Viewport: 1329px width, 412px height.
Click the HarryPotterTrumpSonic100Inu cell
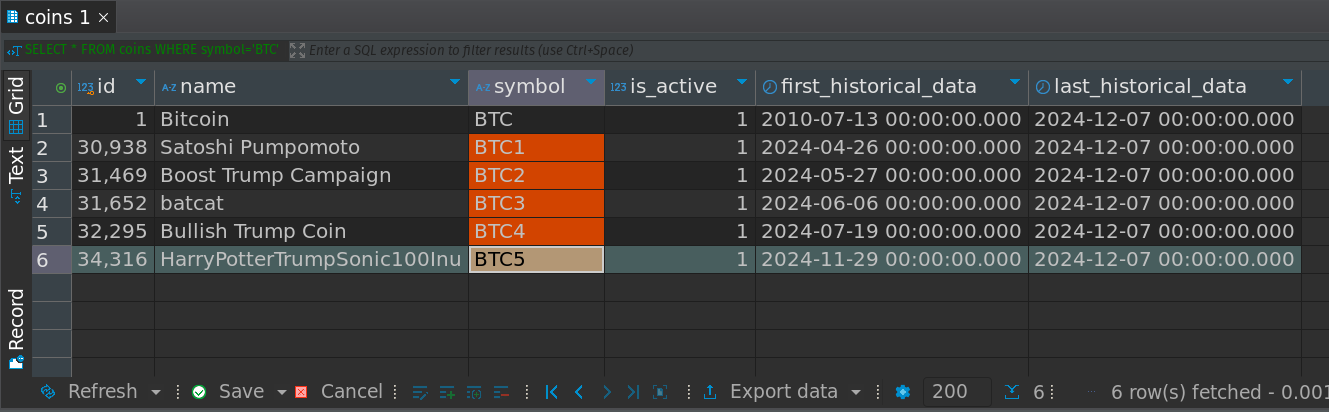311,260
